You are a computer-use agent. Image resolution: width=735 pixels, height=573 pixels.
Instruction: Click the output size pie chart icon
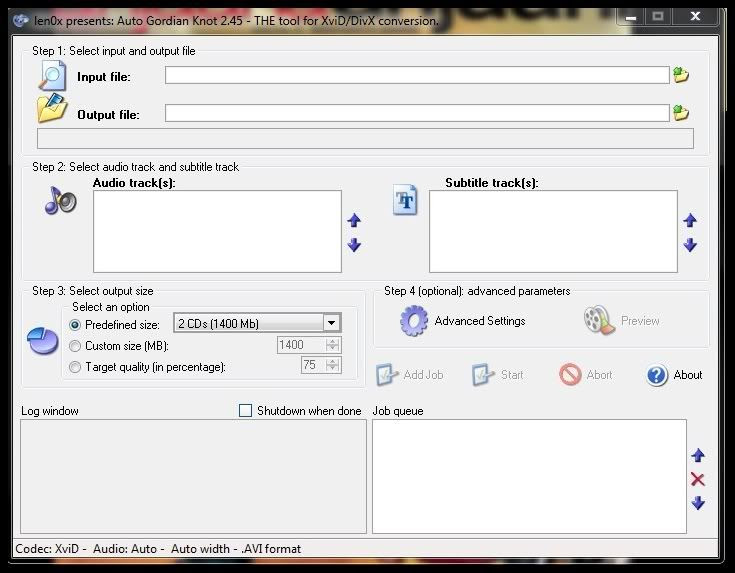pyautogui.click(x=43, y=341)
